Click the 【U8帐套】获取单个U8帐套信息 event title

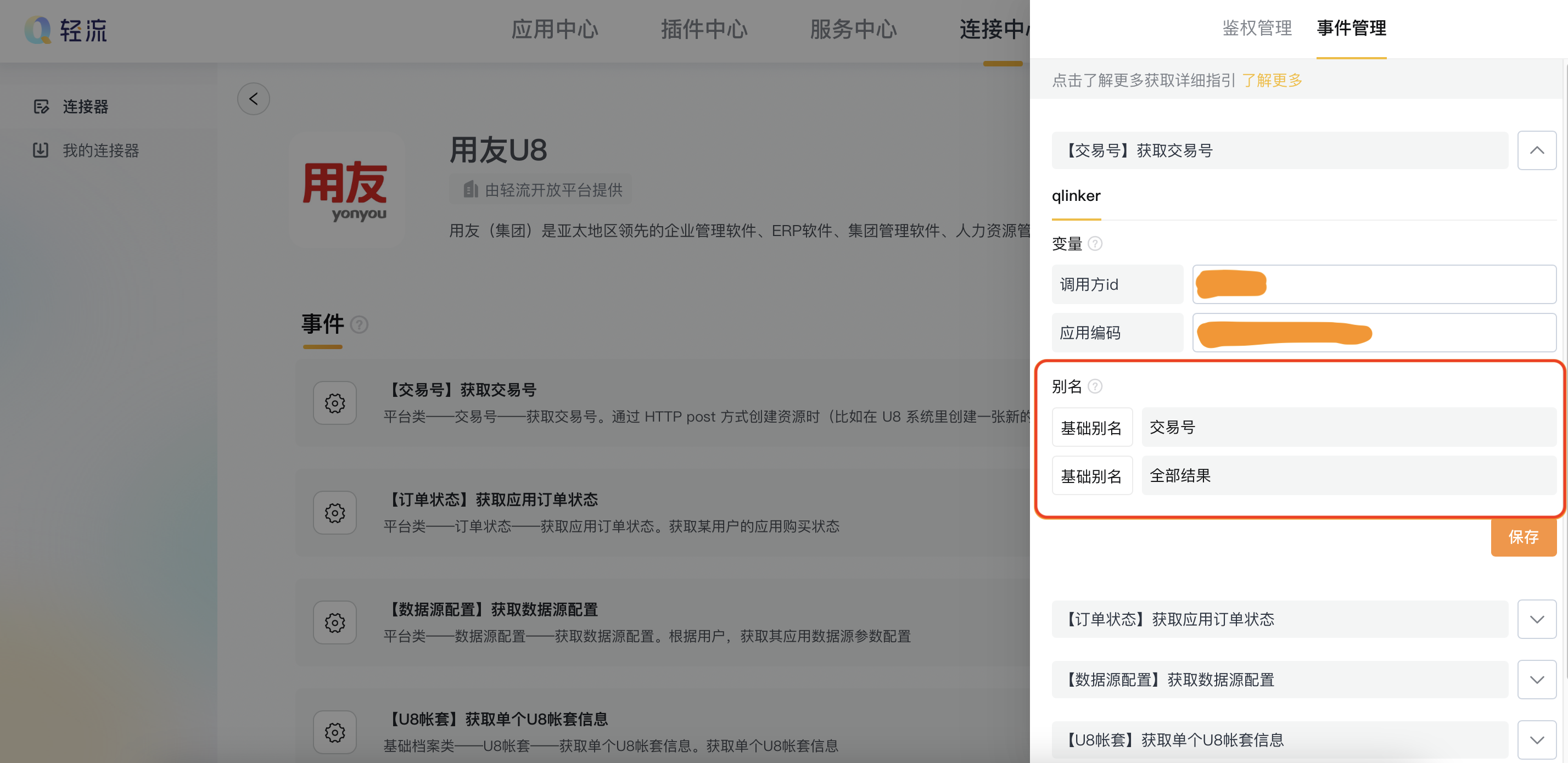click(x=495, y=719)
